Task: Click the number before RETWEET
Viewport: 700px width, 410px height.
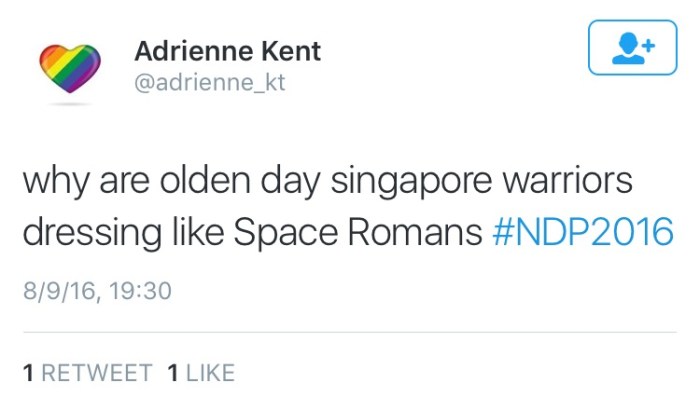Action: pos(29,374)
